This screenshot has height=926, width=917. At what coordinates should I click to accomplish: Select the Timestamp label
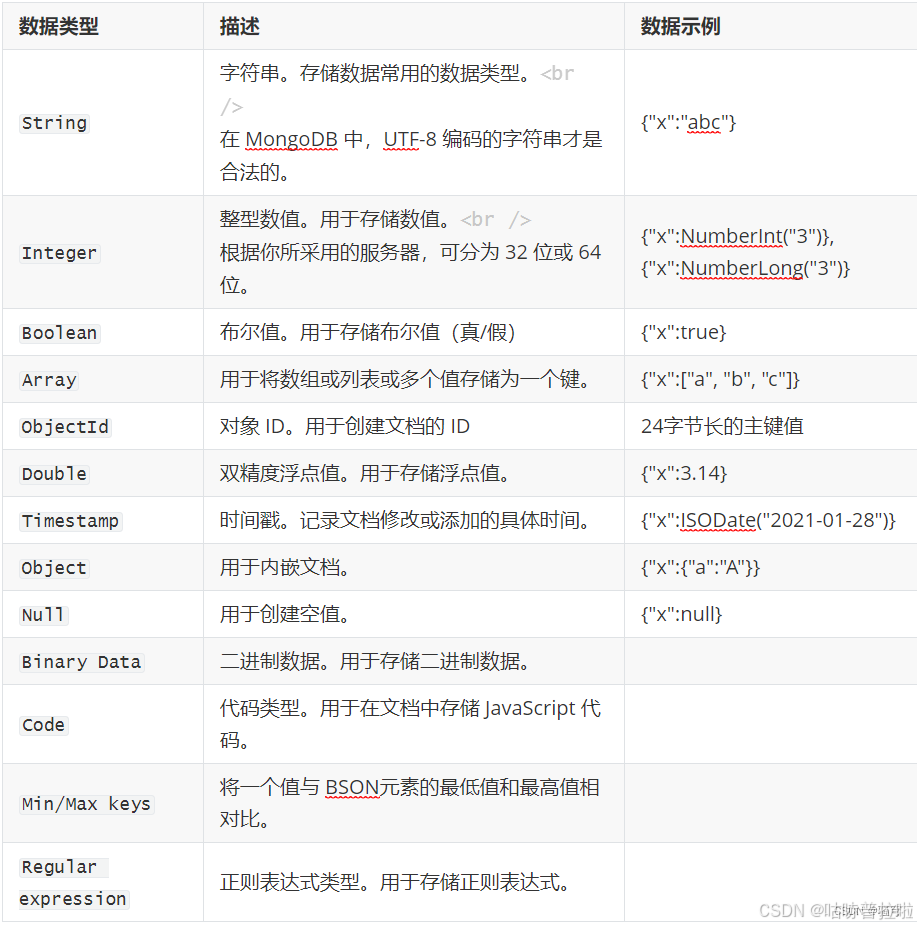tap(70, 520)
